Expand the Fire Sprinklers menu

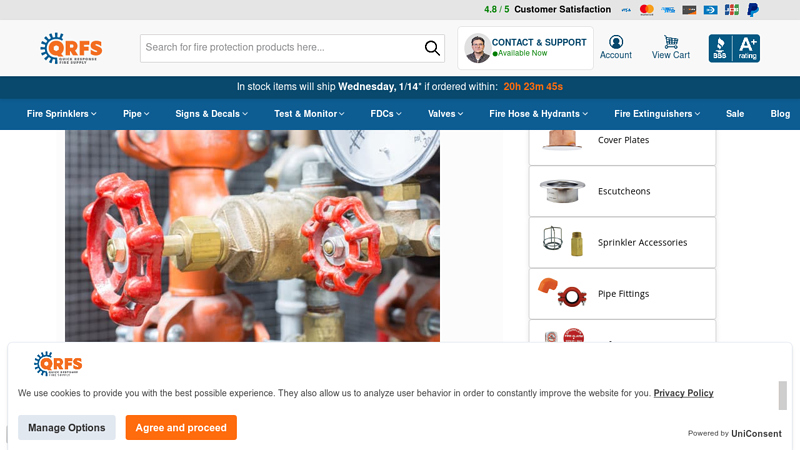(x=61, y=114)
